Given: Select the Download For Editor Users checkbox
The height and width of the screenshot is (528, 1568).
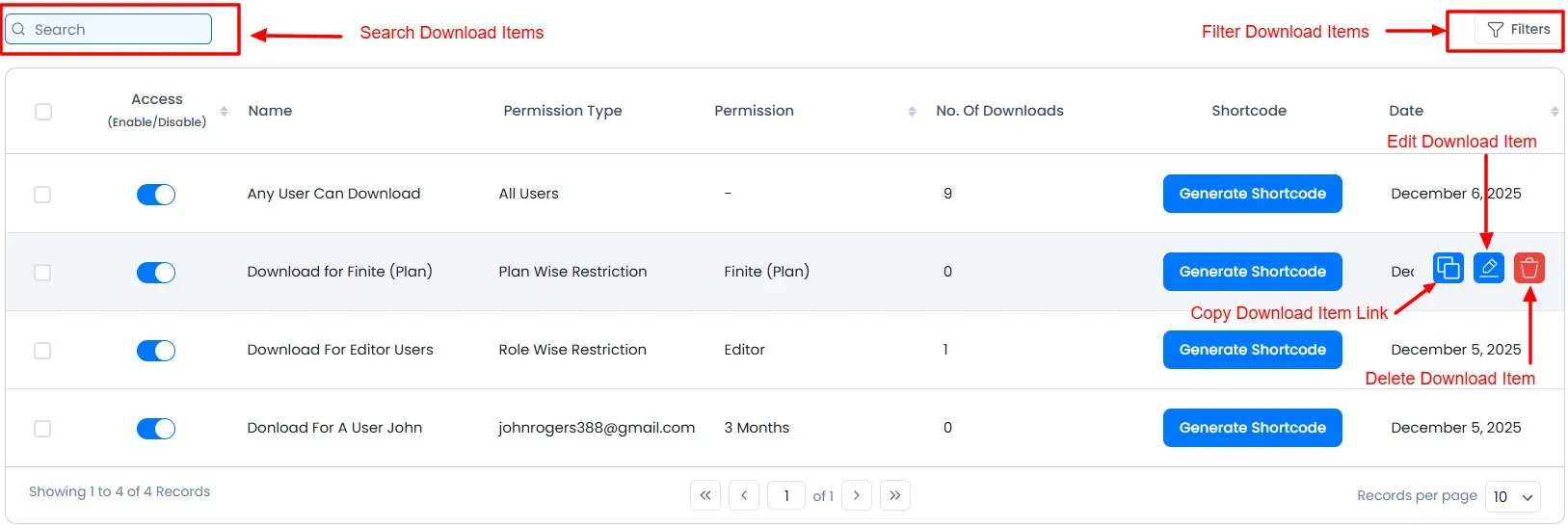Looking at the screenshot, I should tap(42, 351).
